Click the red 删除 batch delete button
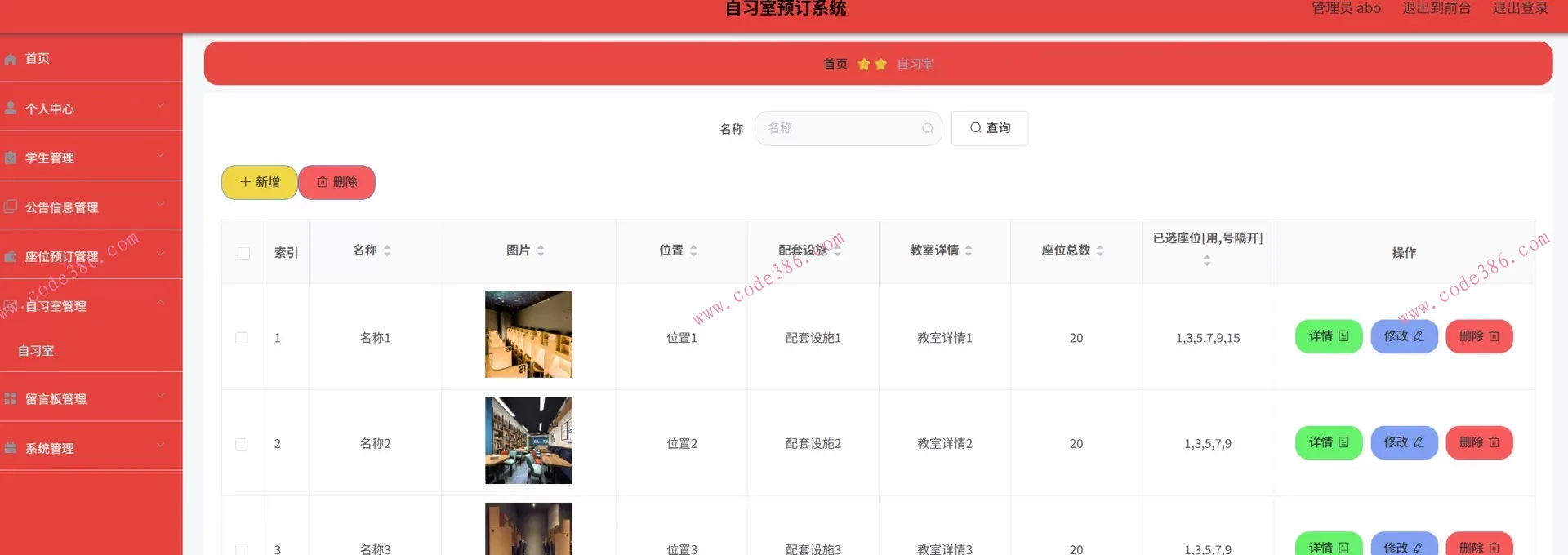Viewport: 1568px width, 555px height. click(337, 182)
